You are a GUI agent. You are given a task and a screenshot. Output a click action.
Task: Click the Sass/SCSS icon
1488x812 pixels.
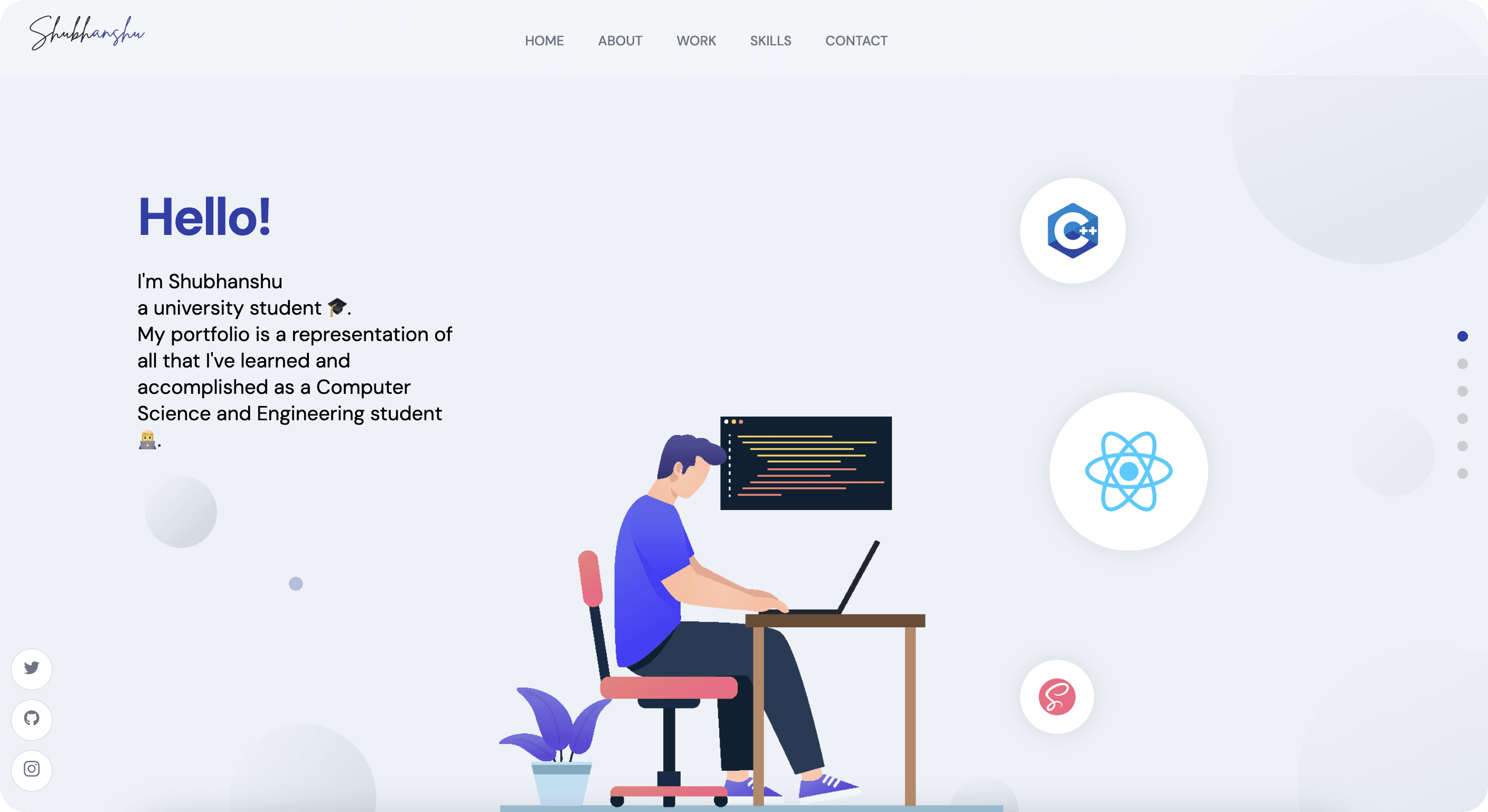(1058, 697)
